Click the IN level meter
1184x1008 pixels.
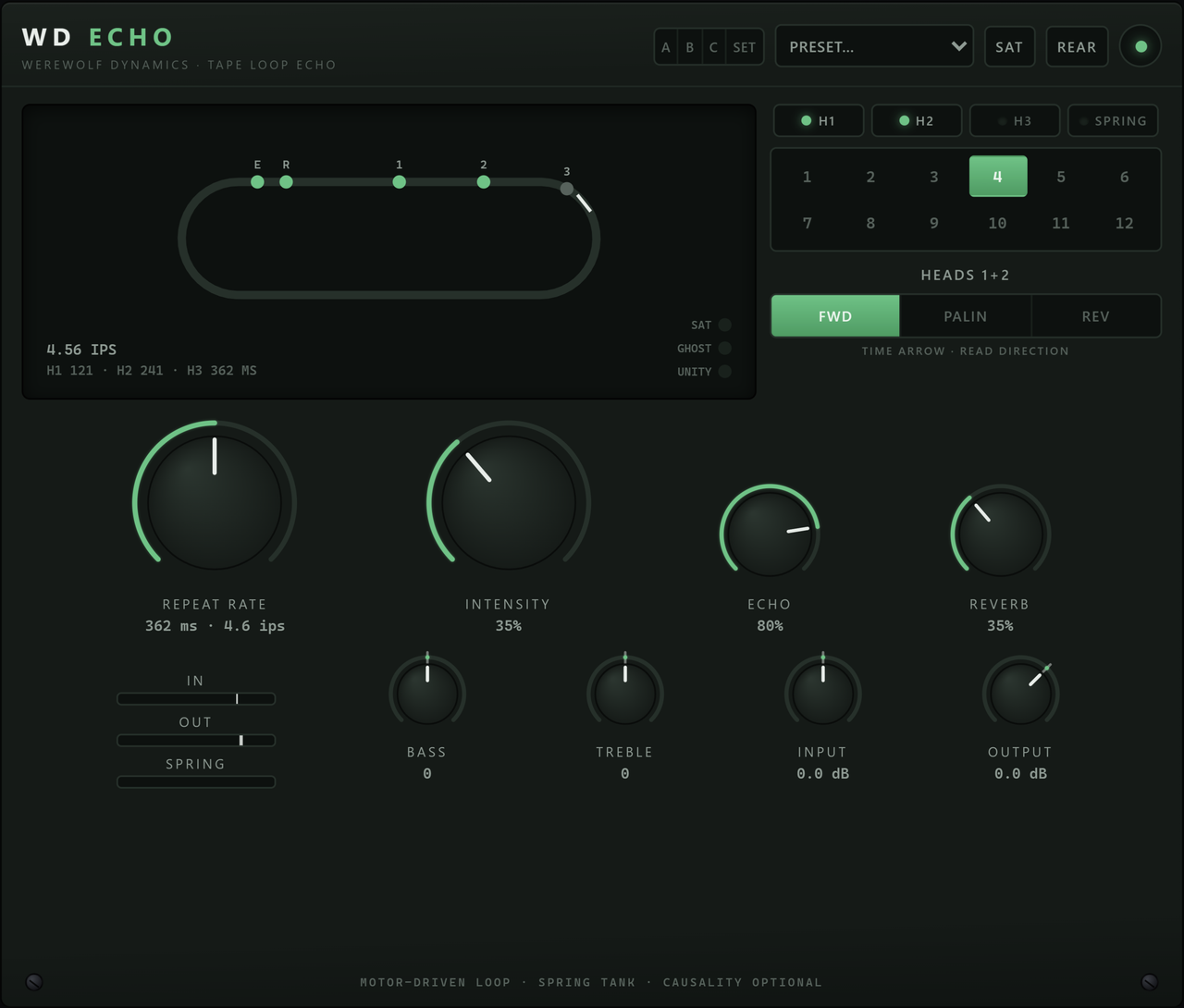click(x=196, y=699)
